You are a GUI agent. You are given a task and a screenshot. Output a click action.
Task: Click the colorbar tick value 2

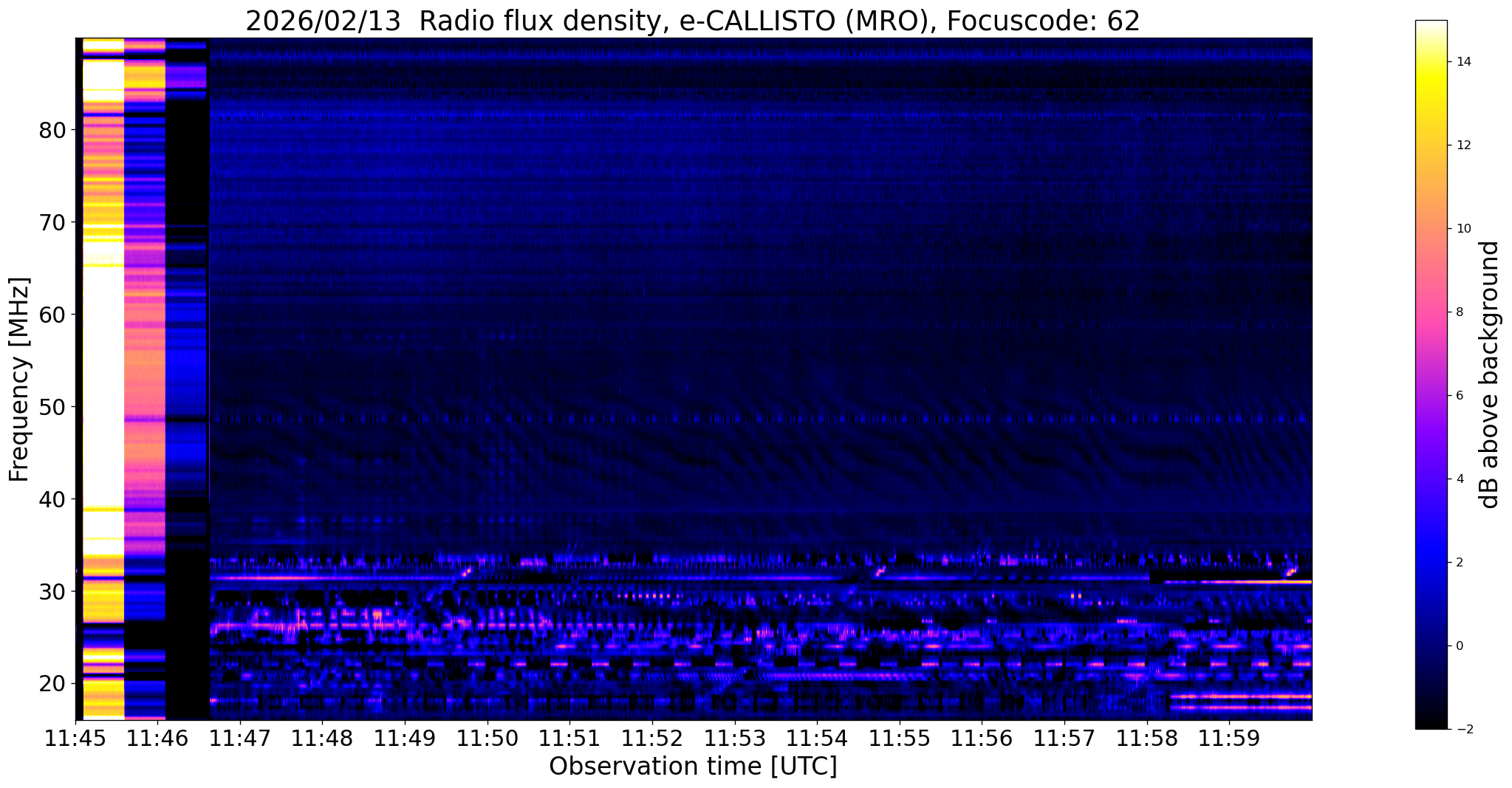tap(1458, 563)
